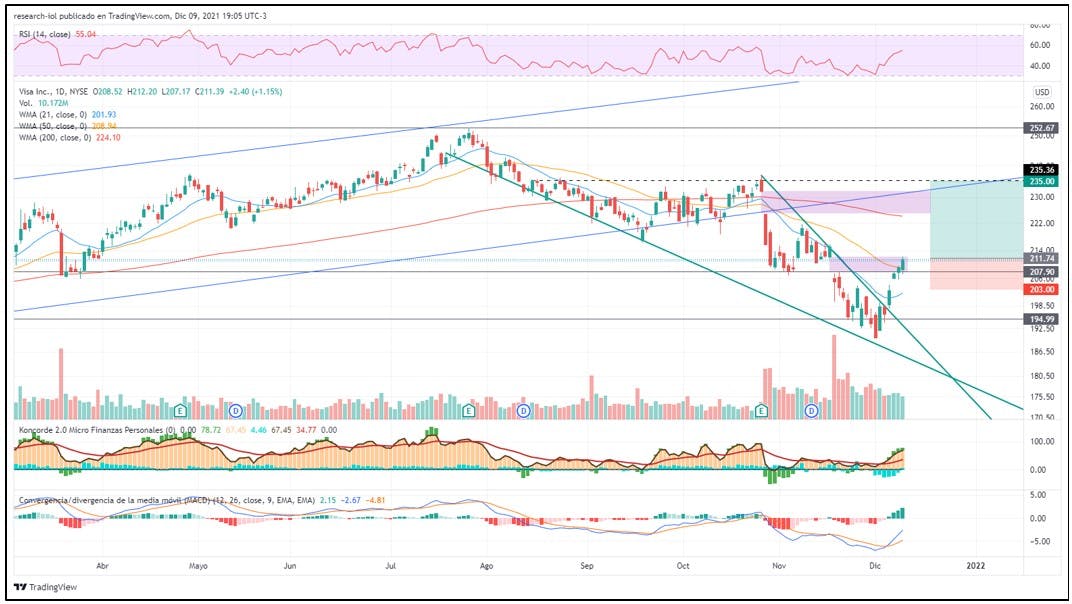Select the Jun label on time axis
The height and width of the screenshot is (604, 1072).
pos(290,566)
